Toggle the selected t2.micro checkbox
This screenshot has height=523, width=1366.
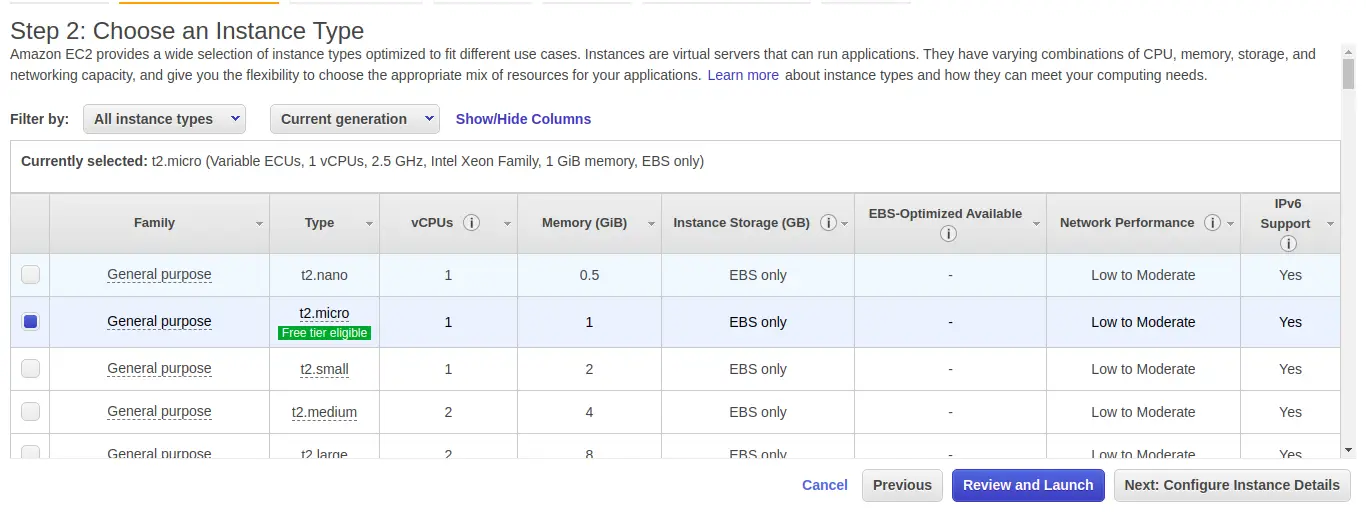(x=31, y=321)
